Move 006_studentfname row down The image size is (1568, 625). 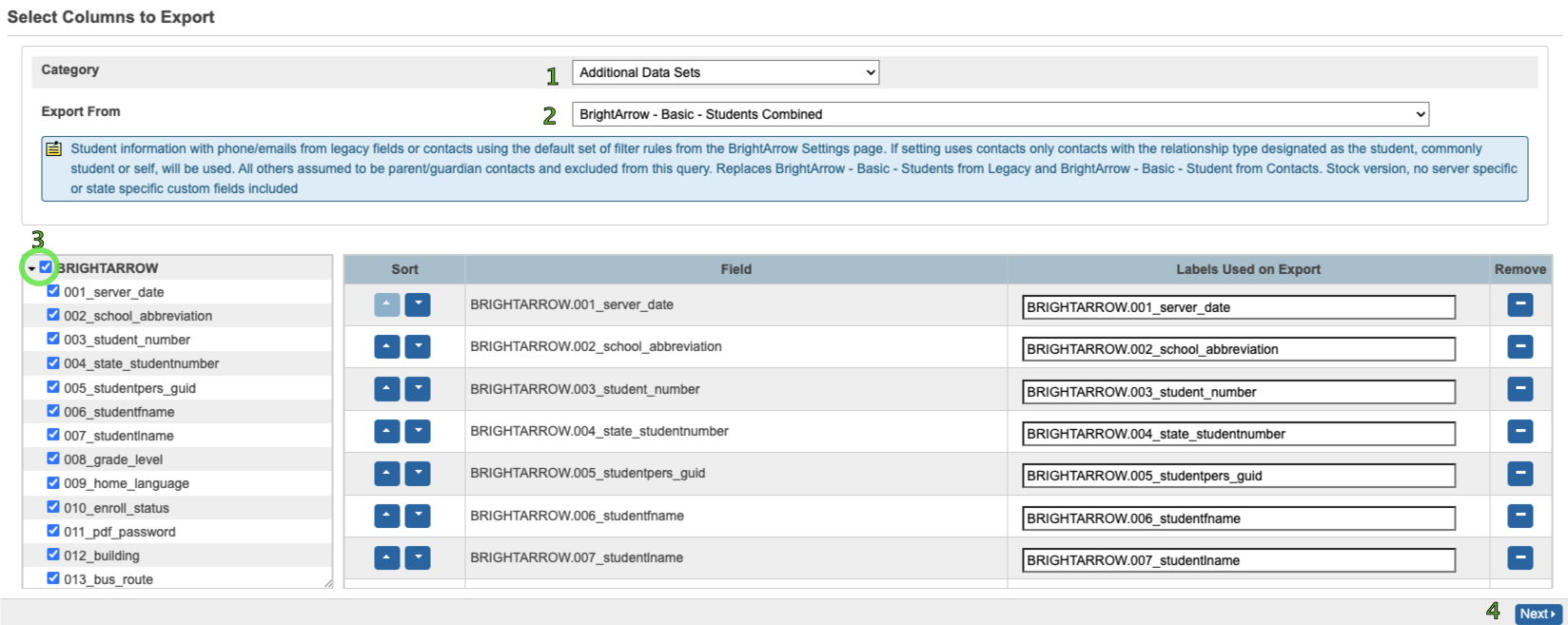point(418,516)
